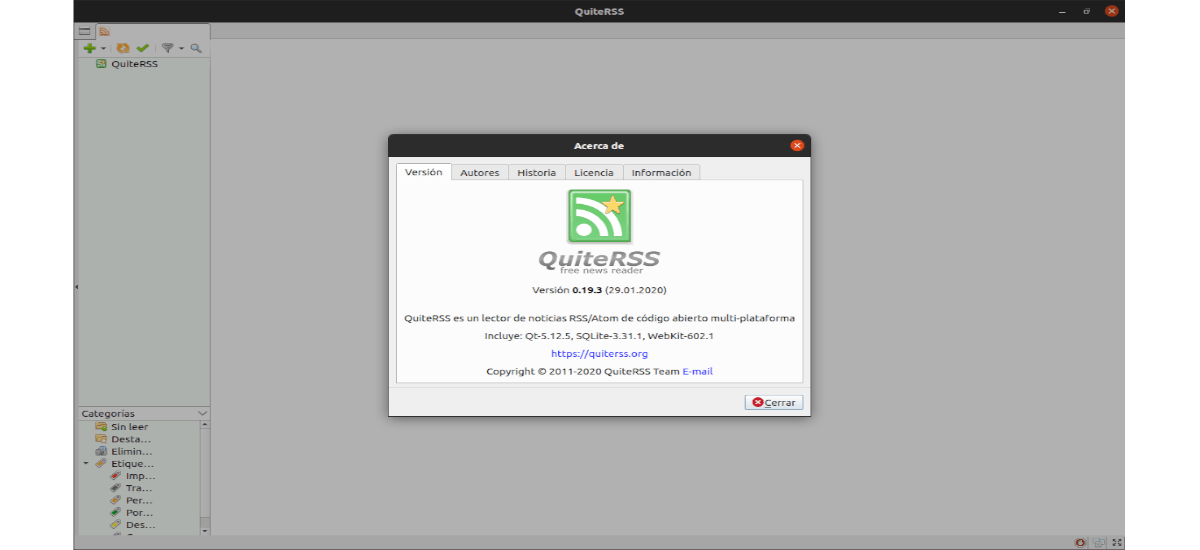Click the E-mail link in copyright line
This screenshot has height=550, width=1200.
click(698, 371)
